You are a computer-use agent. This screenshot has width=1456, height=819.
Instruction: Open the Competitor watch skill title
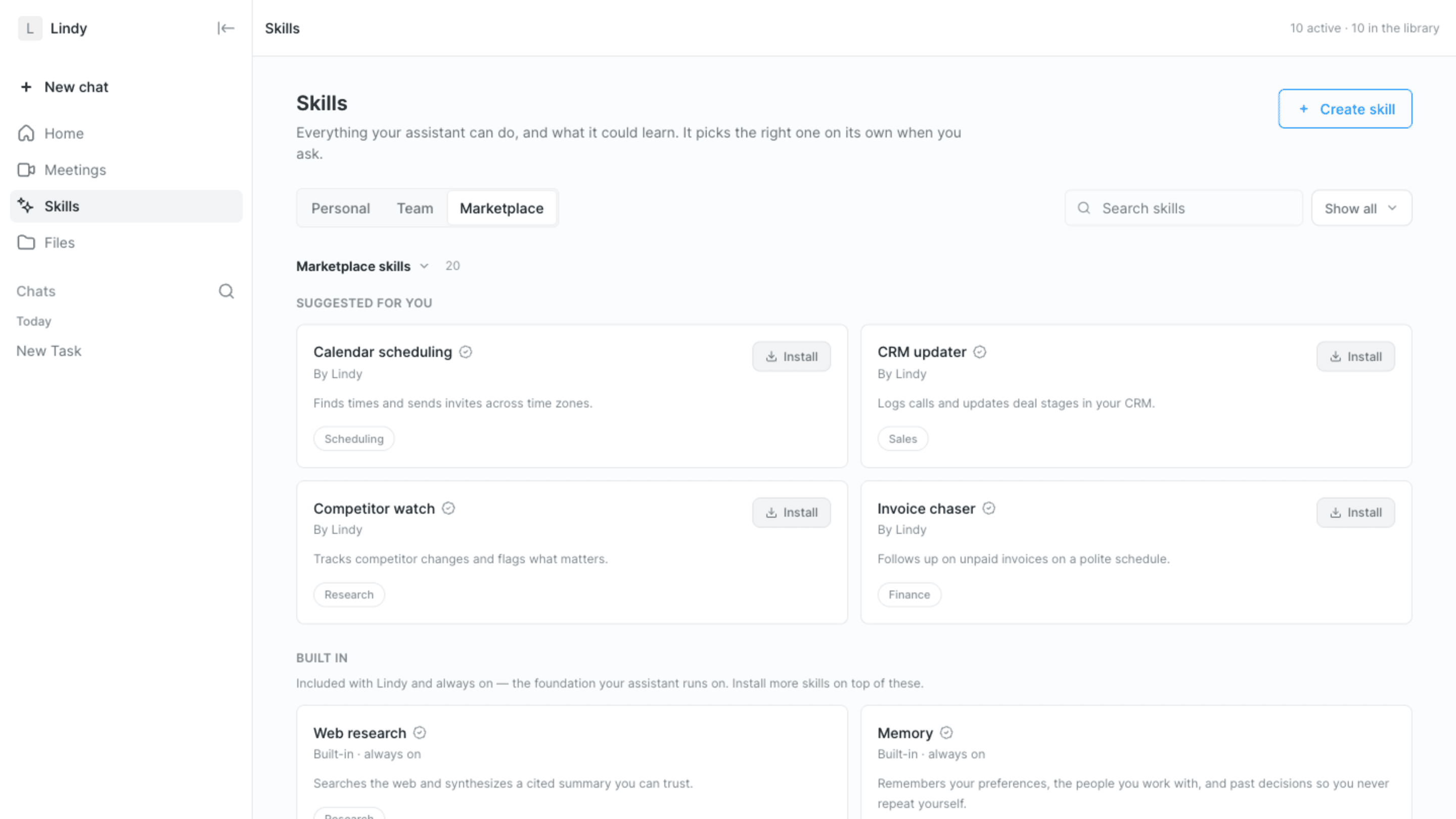374,509
